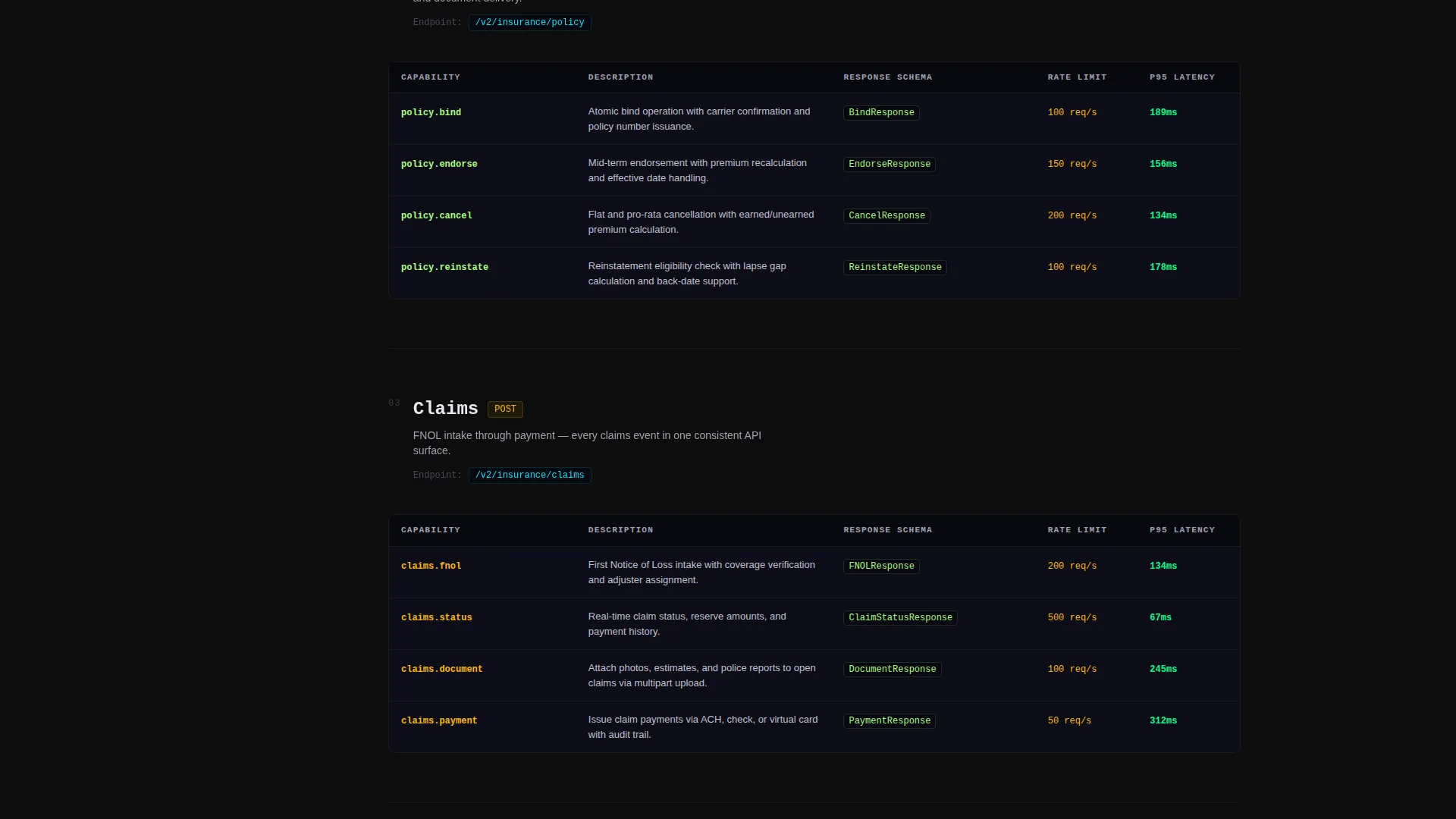Viewport: 1456px width, 819px height.
Task: Click the Response Schema header in claims table
Action: click(x=888, y=530)
